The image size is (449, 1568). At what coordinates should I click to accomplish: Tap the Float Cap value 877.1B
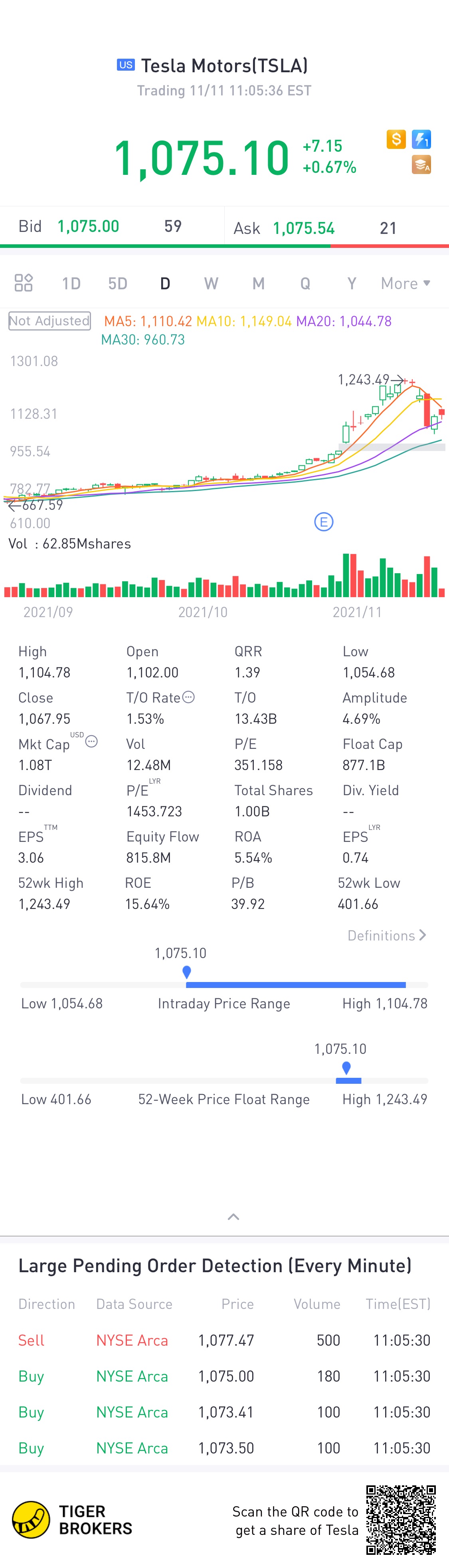[x=364, y=765]
